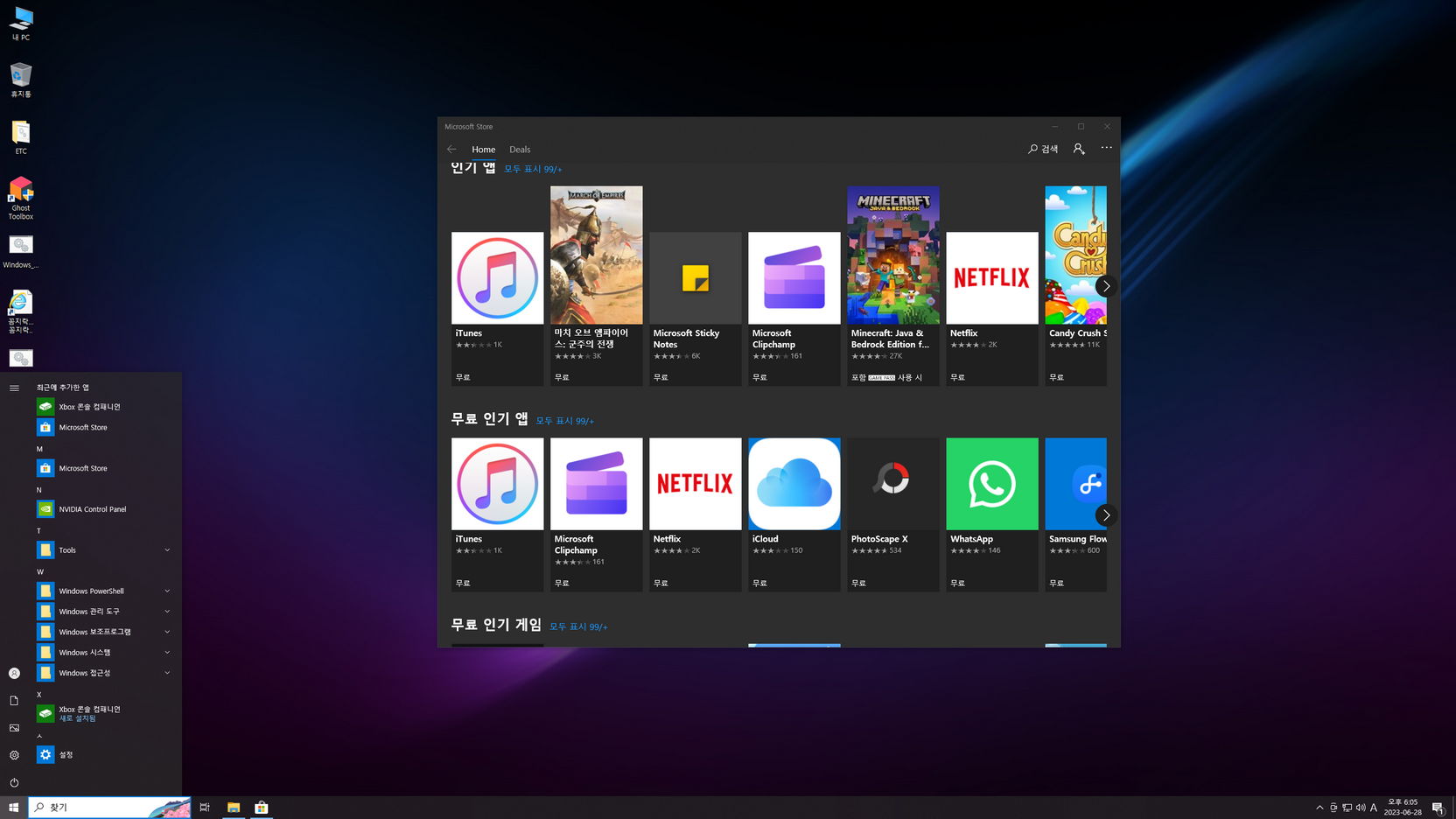Open Netflix in the free popular apps row
This screenshot has width=1456, height=819.
(x=695, y=514)
